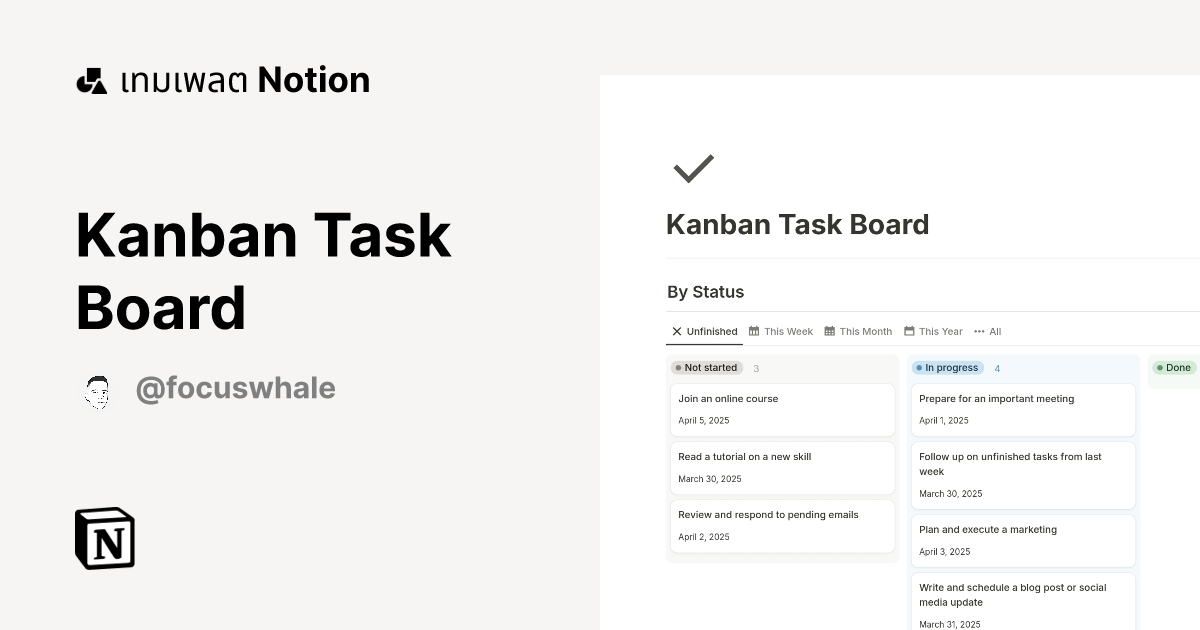
Task: Open the @focuswhale profile link
Action: (x=236, y=388)
